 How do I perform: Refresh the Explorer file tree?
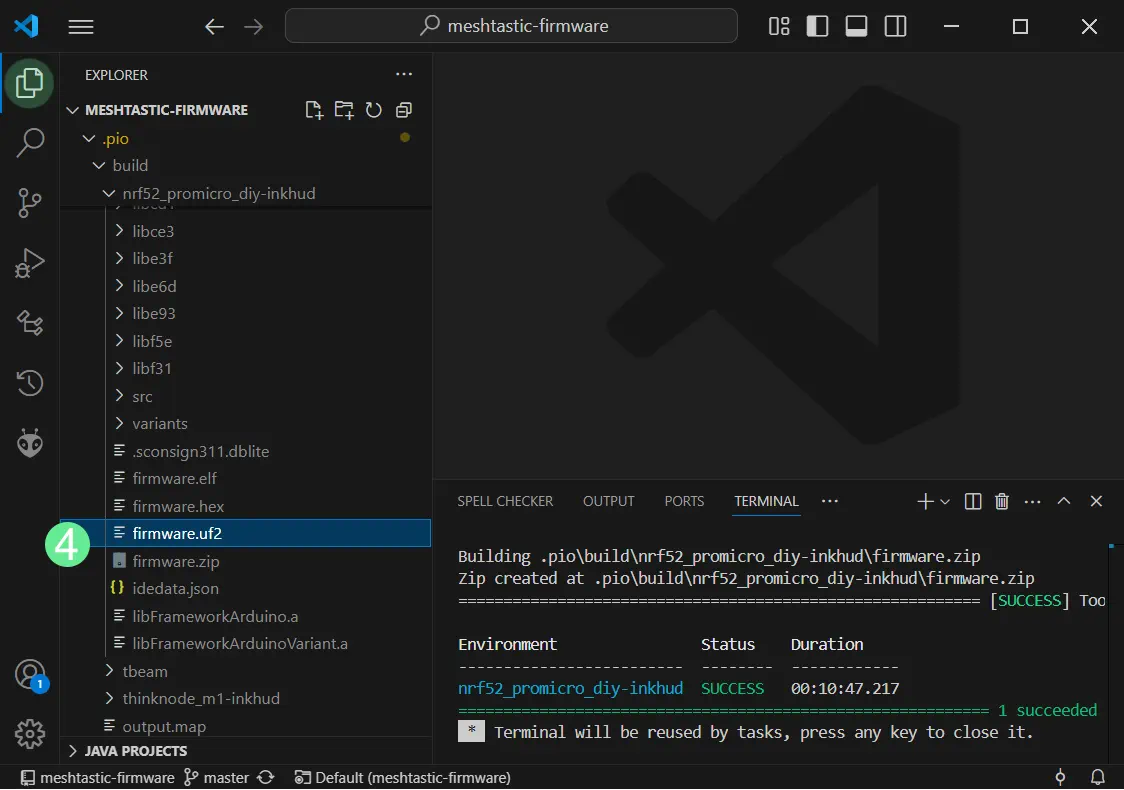tap(374, 110)
